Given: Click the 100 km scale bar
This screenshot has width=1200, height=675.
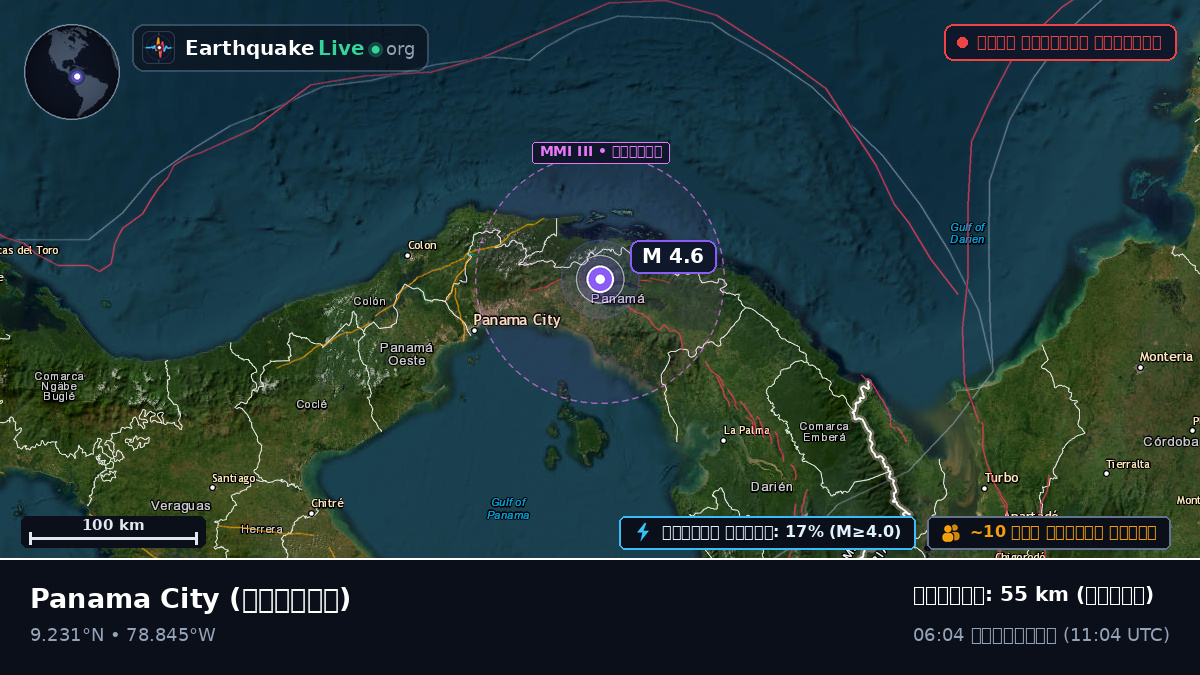Looking at the screenshot, I should point(113,532).
